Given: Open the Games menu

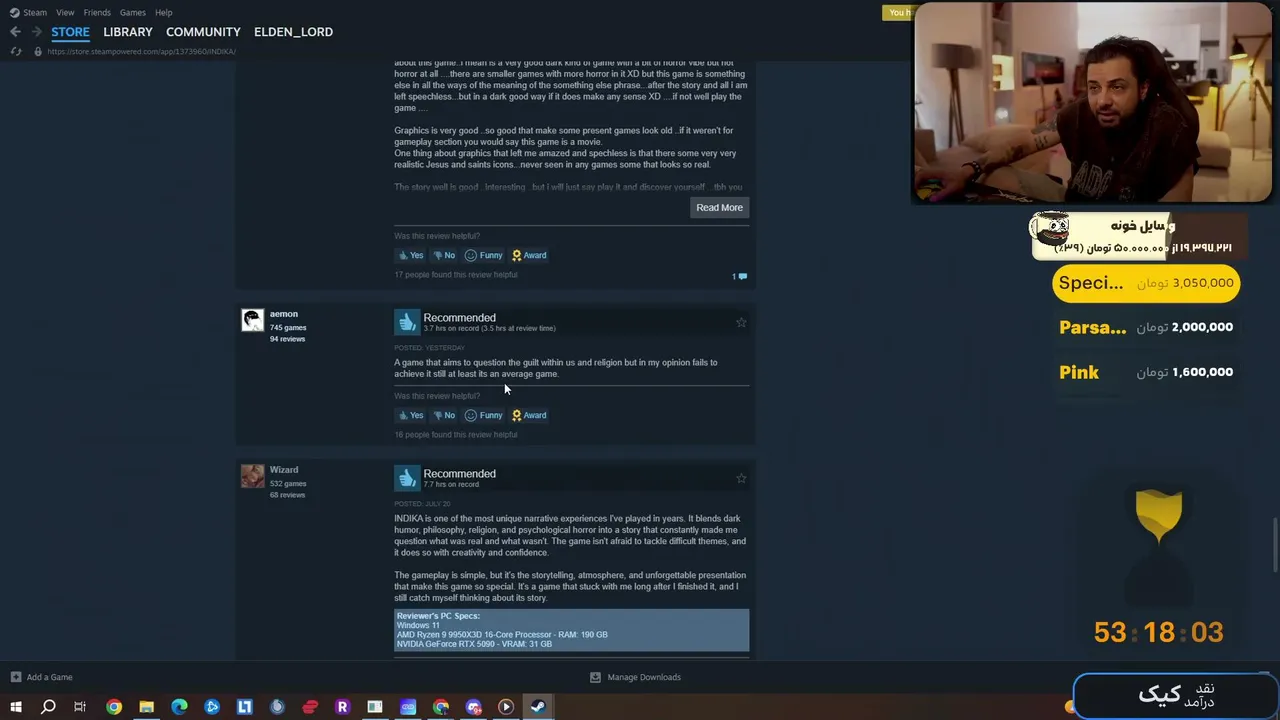Looking at the screenshot, I should (x=132, y=12).
